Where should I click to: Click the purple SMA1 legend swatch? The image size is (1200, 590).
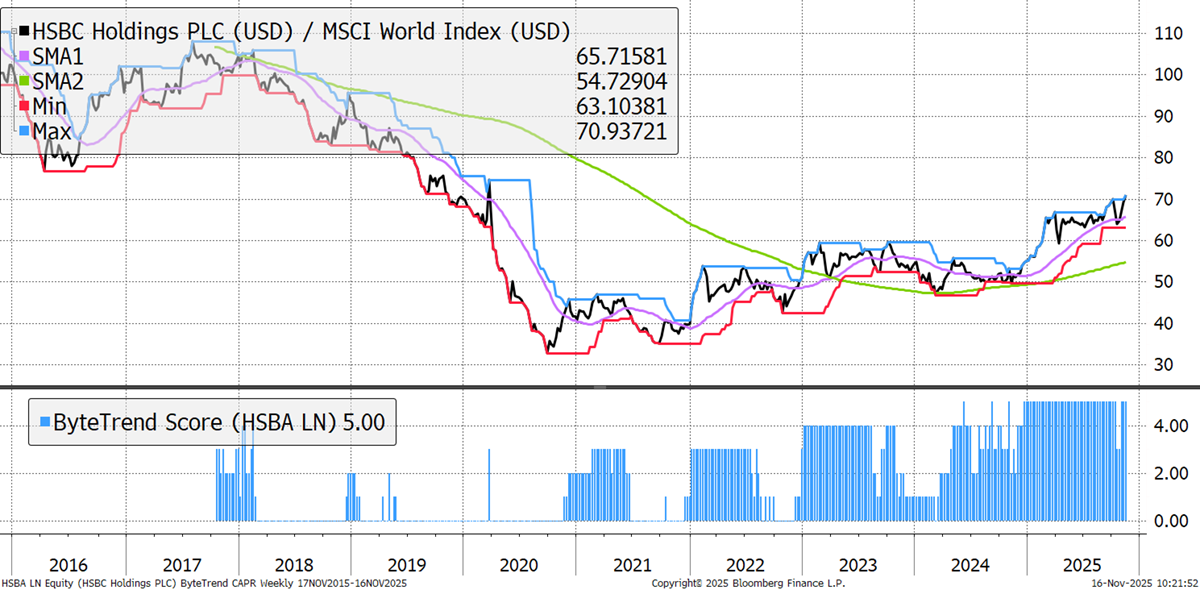24,56
